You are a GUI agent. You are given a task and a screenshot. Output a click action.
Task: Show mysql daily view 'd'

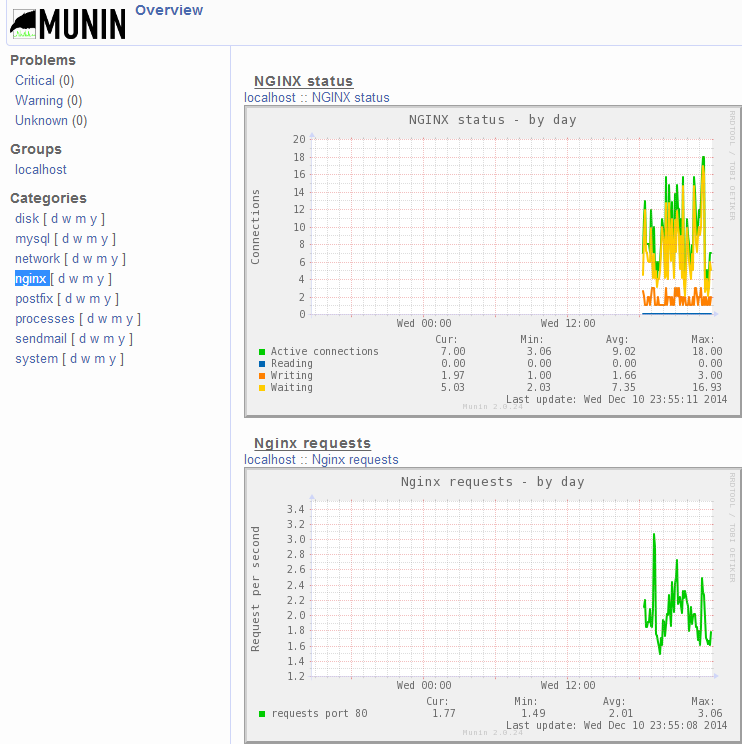click(x=65, y=238)
